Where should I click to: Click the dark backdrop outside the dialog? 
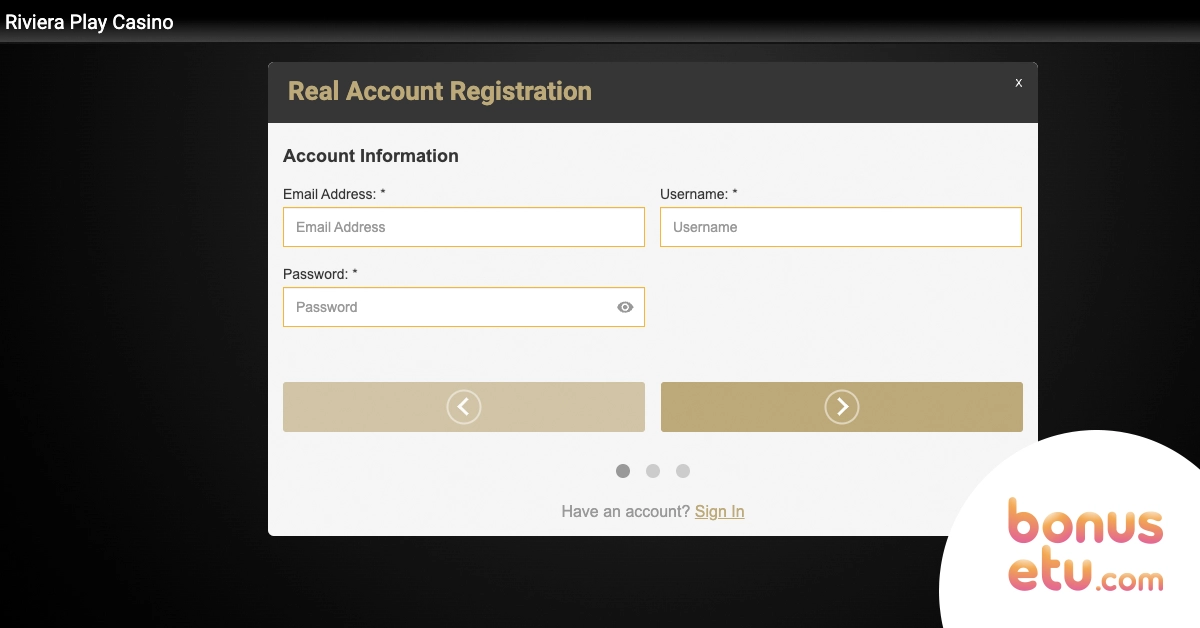(130, 330)
